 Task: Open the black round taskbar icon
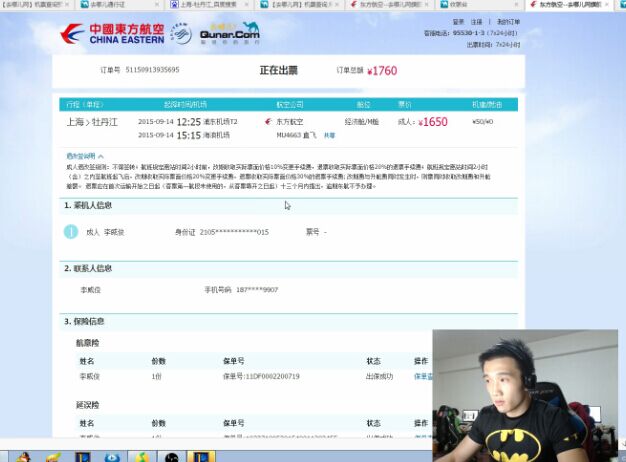(x=172, y=457)
